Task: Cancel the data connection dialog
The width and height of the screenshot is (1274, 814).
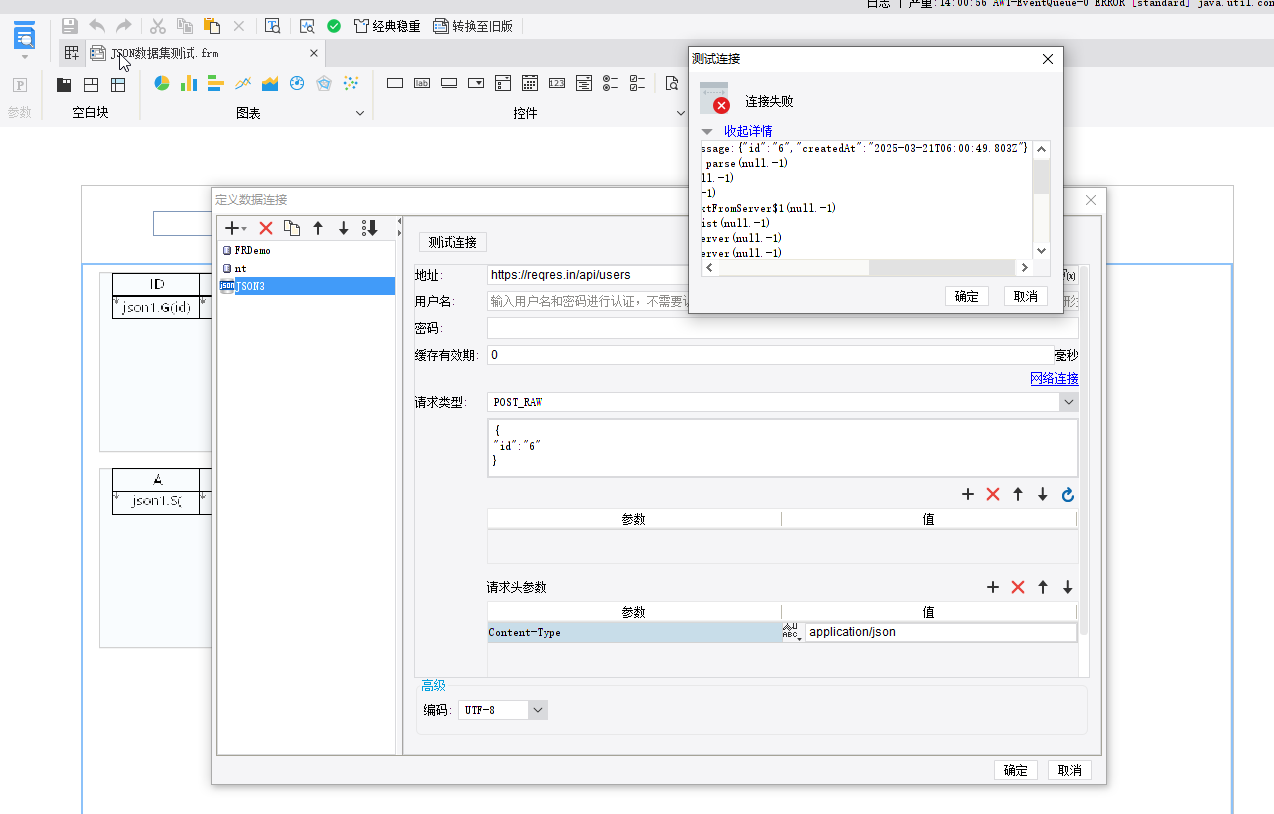Action: pyautogui.click(x=1070, y=770)
